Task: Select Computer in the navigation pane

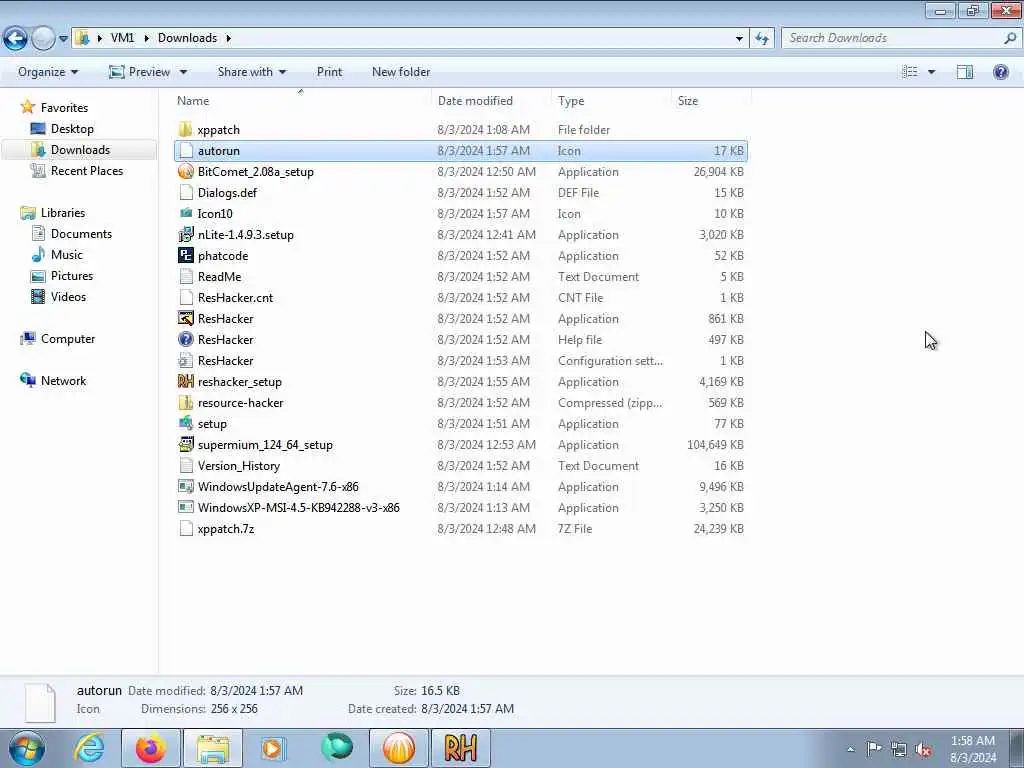Action: pyautogui.click(x=68, y=339)
